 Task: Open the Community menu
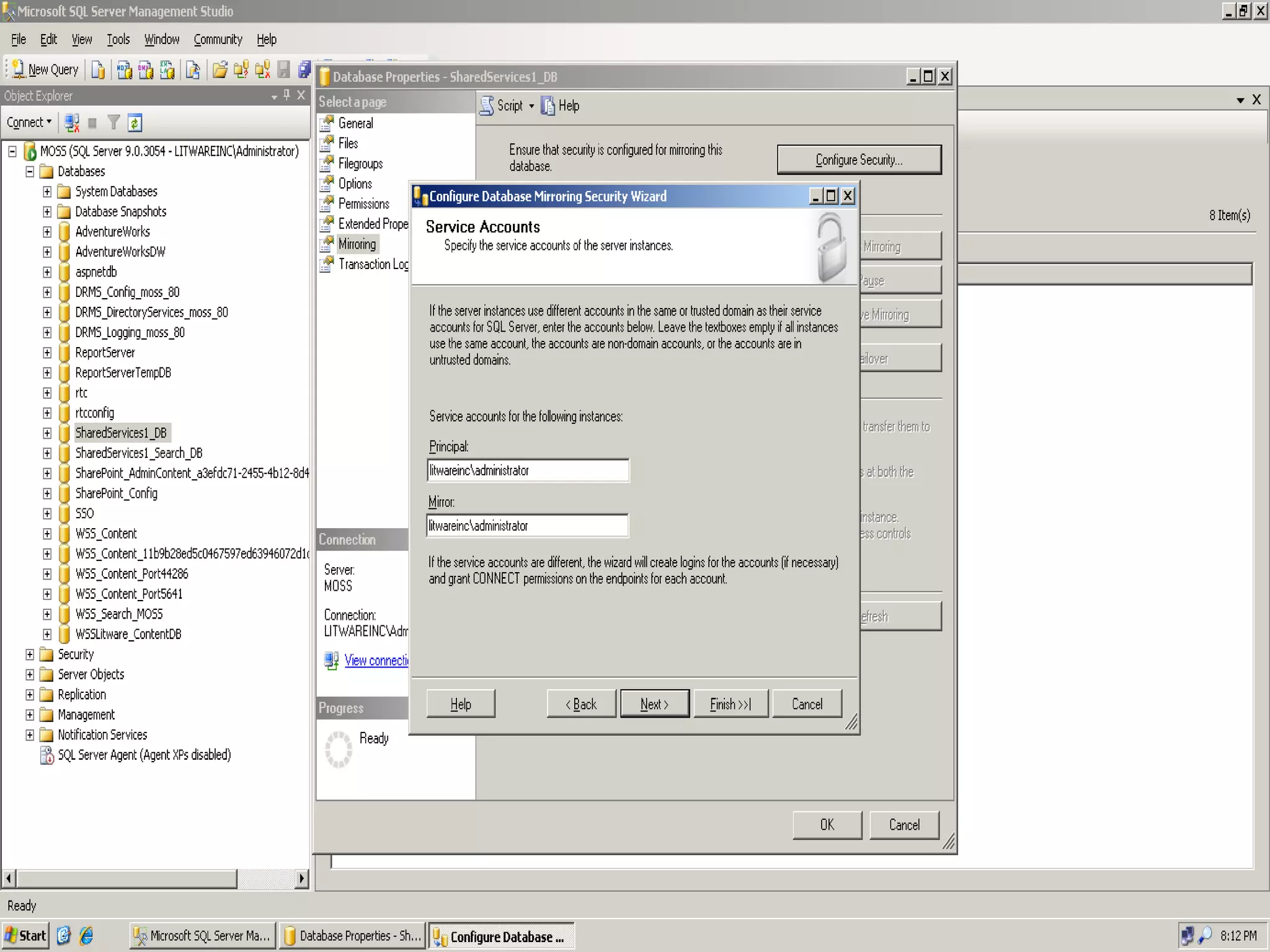(218, 40)
